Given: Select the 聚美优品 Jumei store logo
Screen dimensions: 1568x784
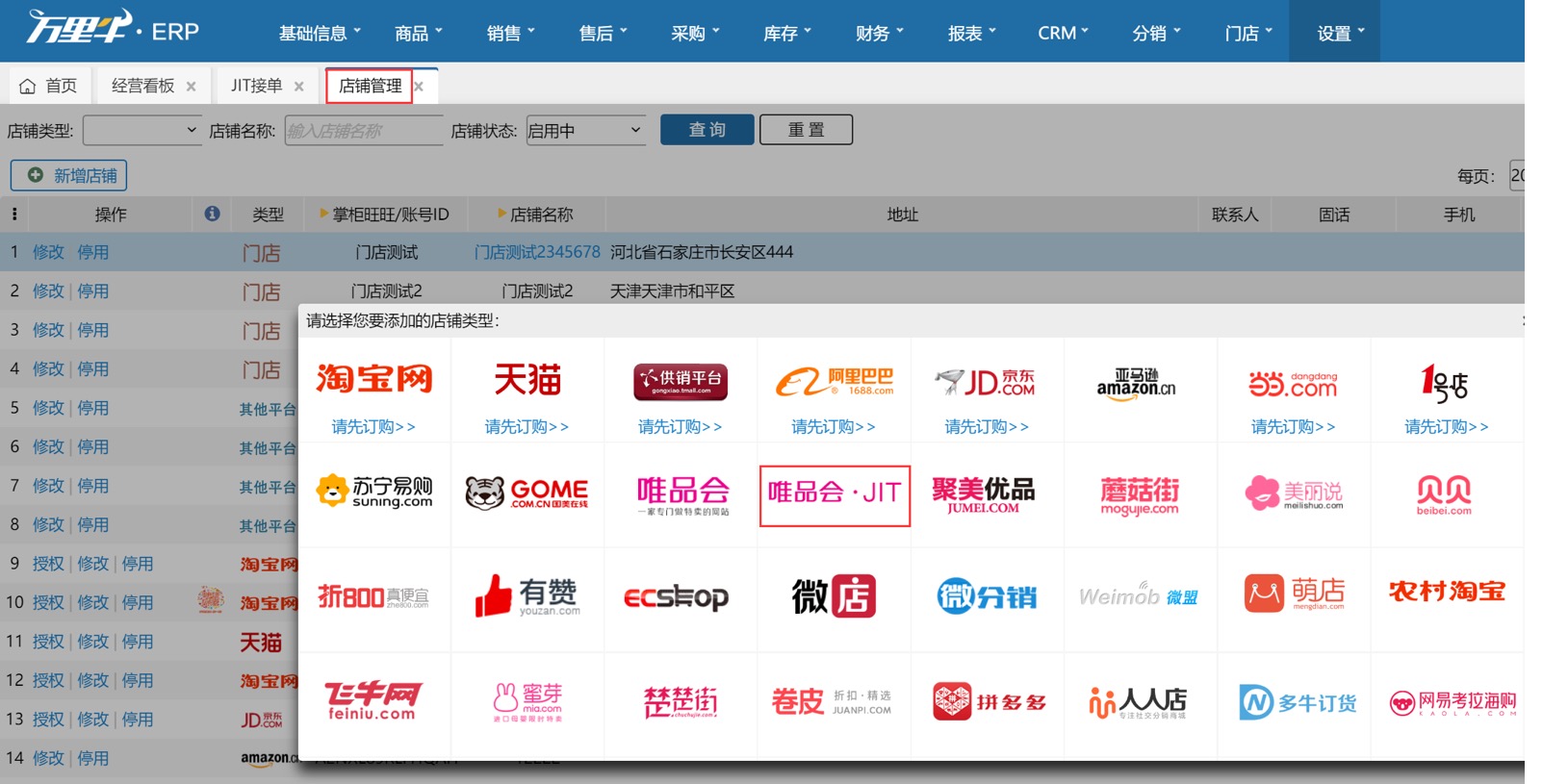Looking at the screenshot, I should pyautogui.click(x=983, y=494).
